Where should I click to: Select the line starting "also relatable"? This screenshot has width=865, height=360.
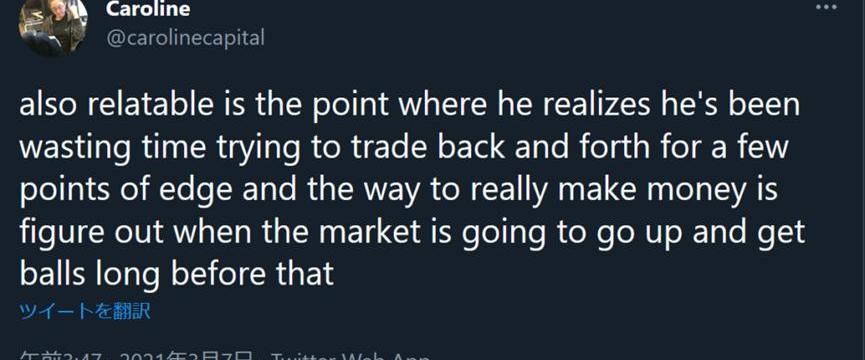coord(409,105)
